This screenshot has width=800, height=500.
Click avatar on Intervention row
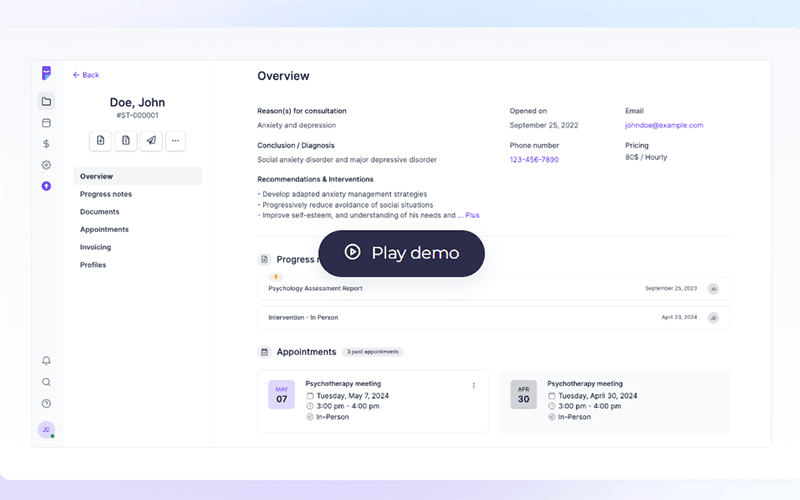(713, 318)
